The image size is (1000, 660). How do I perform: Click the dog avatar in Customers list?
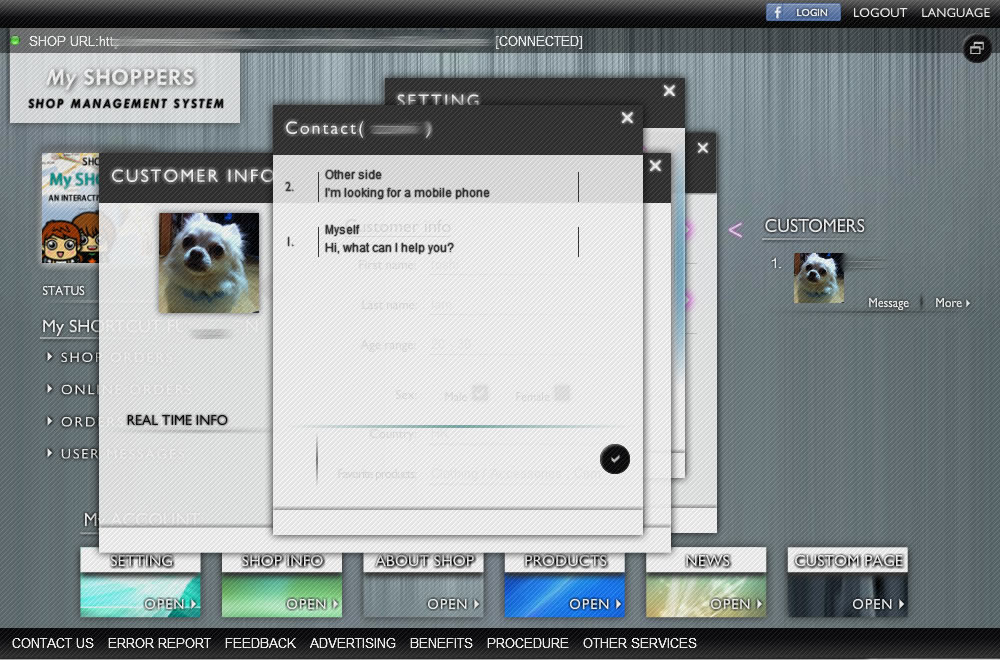(819, 278)
